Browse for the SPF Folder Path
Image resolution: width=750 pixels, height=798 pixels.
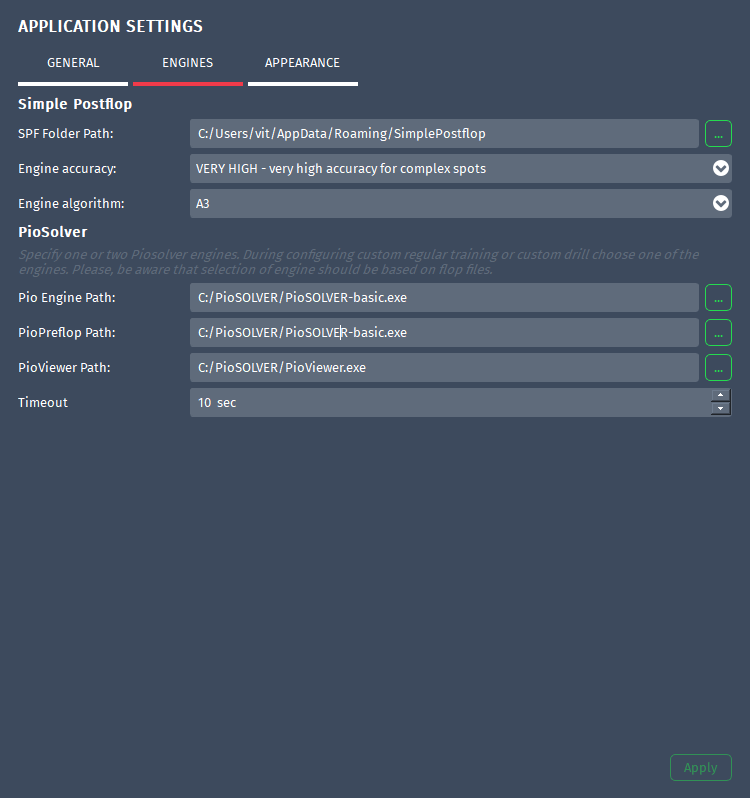point(718,134)
